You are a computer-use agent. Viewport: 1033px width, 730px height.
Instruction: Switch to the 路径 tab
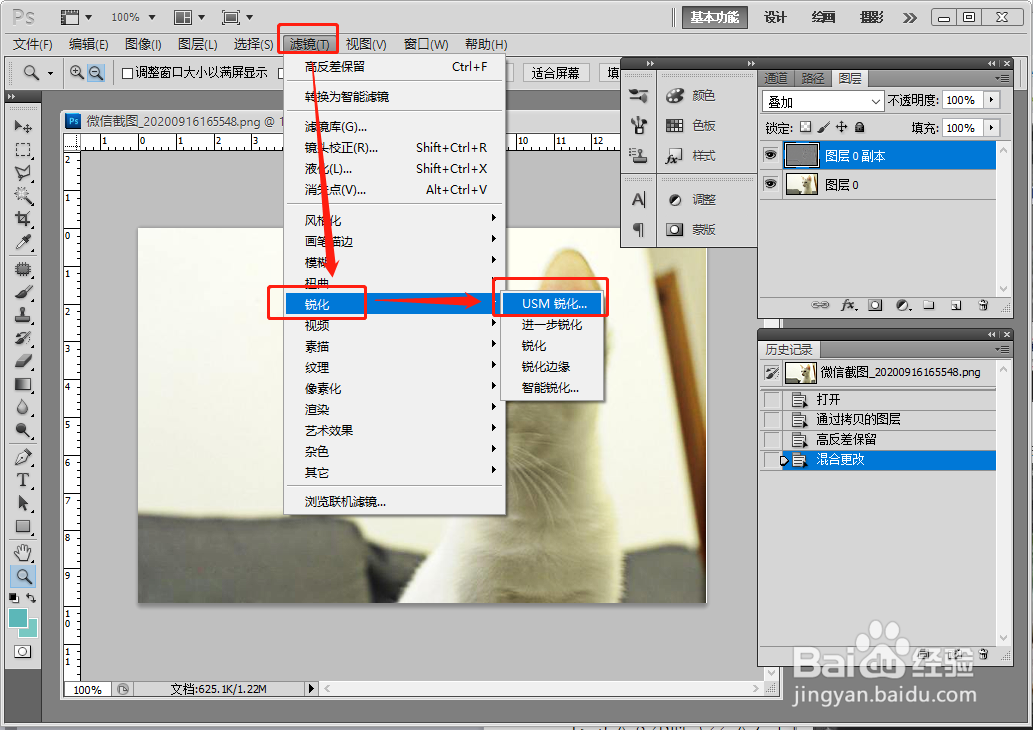tap(813, 78)
